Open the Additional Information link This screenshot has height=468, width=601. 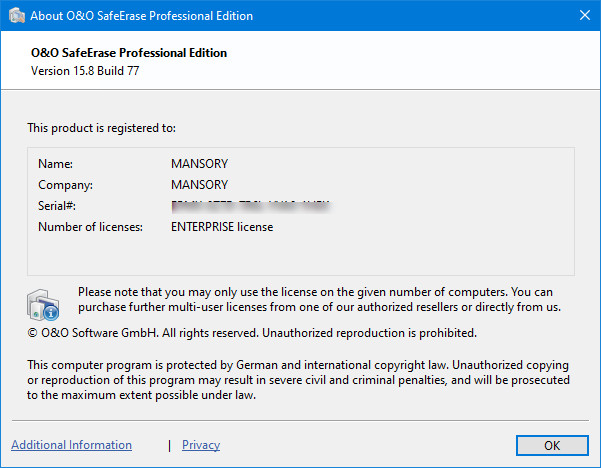[x=71, y=445]
